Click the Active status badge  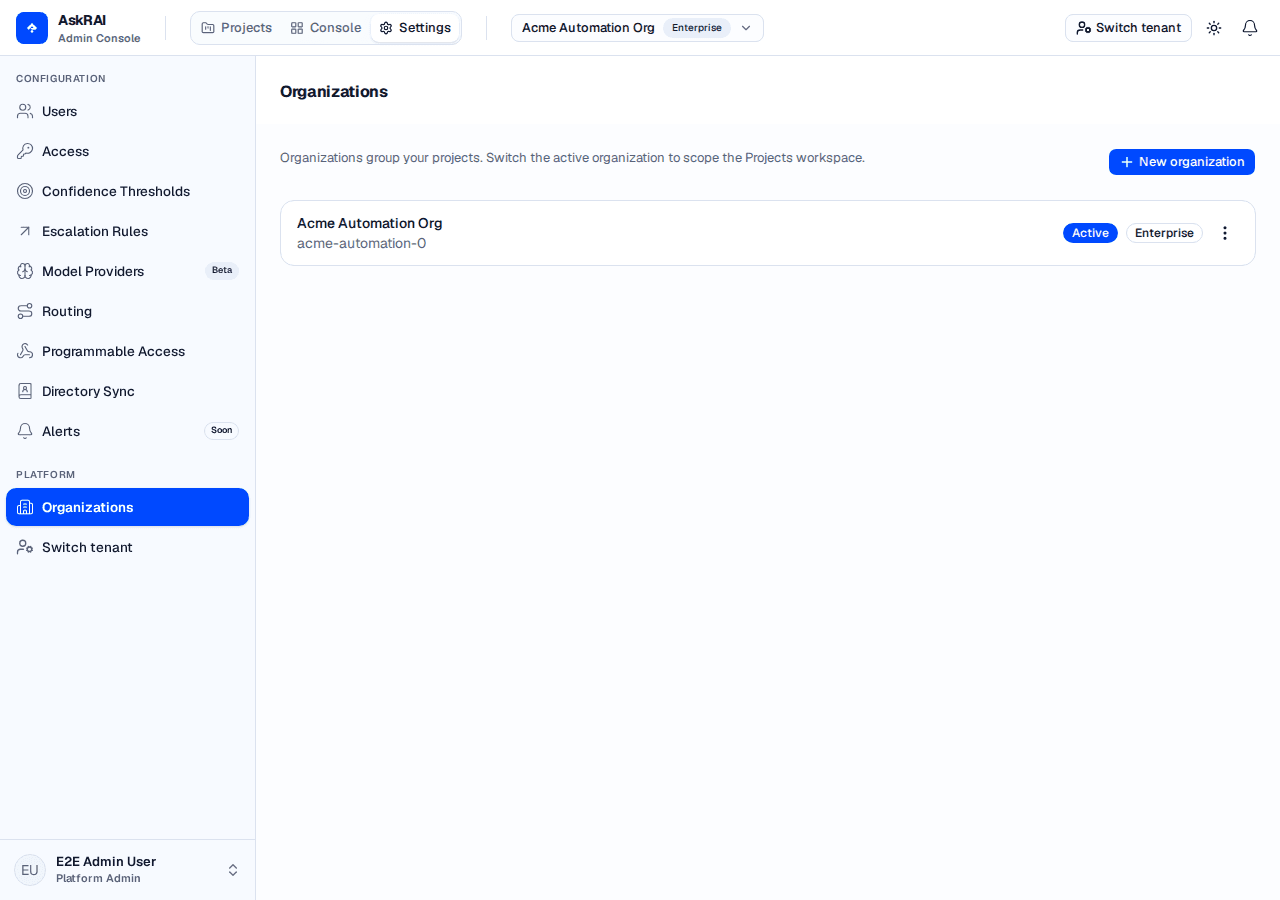1090,233
